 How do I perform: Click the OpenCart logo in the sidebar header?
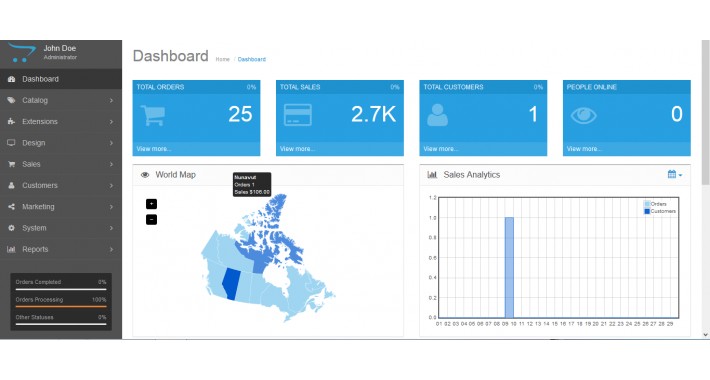coord(22,53)
